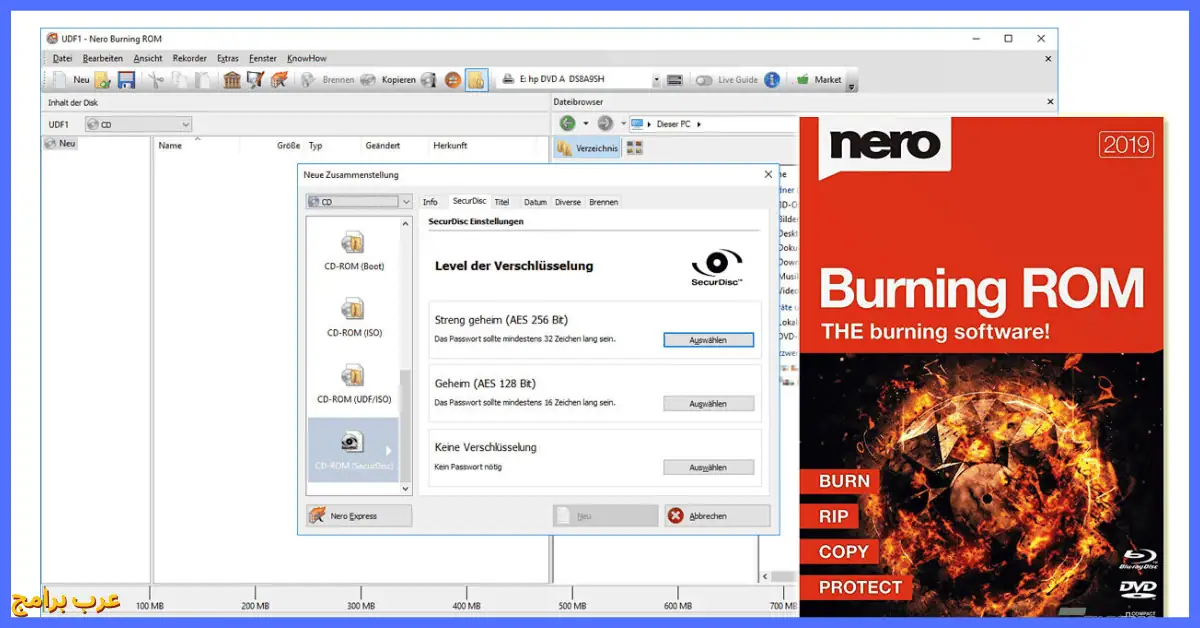Image resolution: width=1200 pixels, height=628 pixels.
Task: Select the Neu root node in disk tree
Action: (x=60, y=144)
